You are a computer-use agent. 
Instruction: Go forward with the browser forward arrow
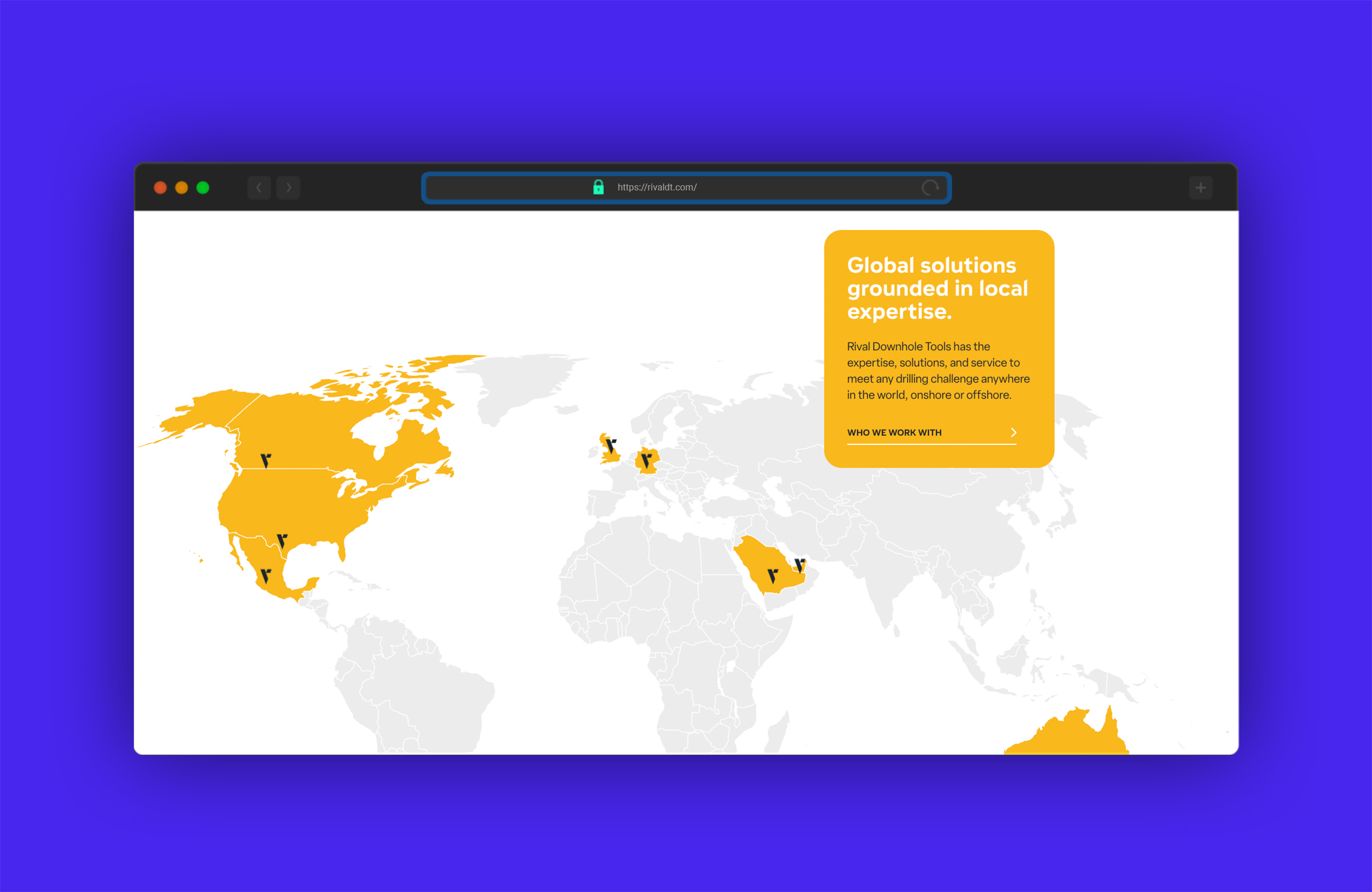(x=288, y=188)
